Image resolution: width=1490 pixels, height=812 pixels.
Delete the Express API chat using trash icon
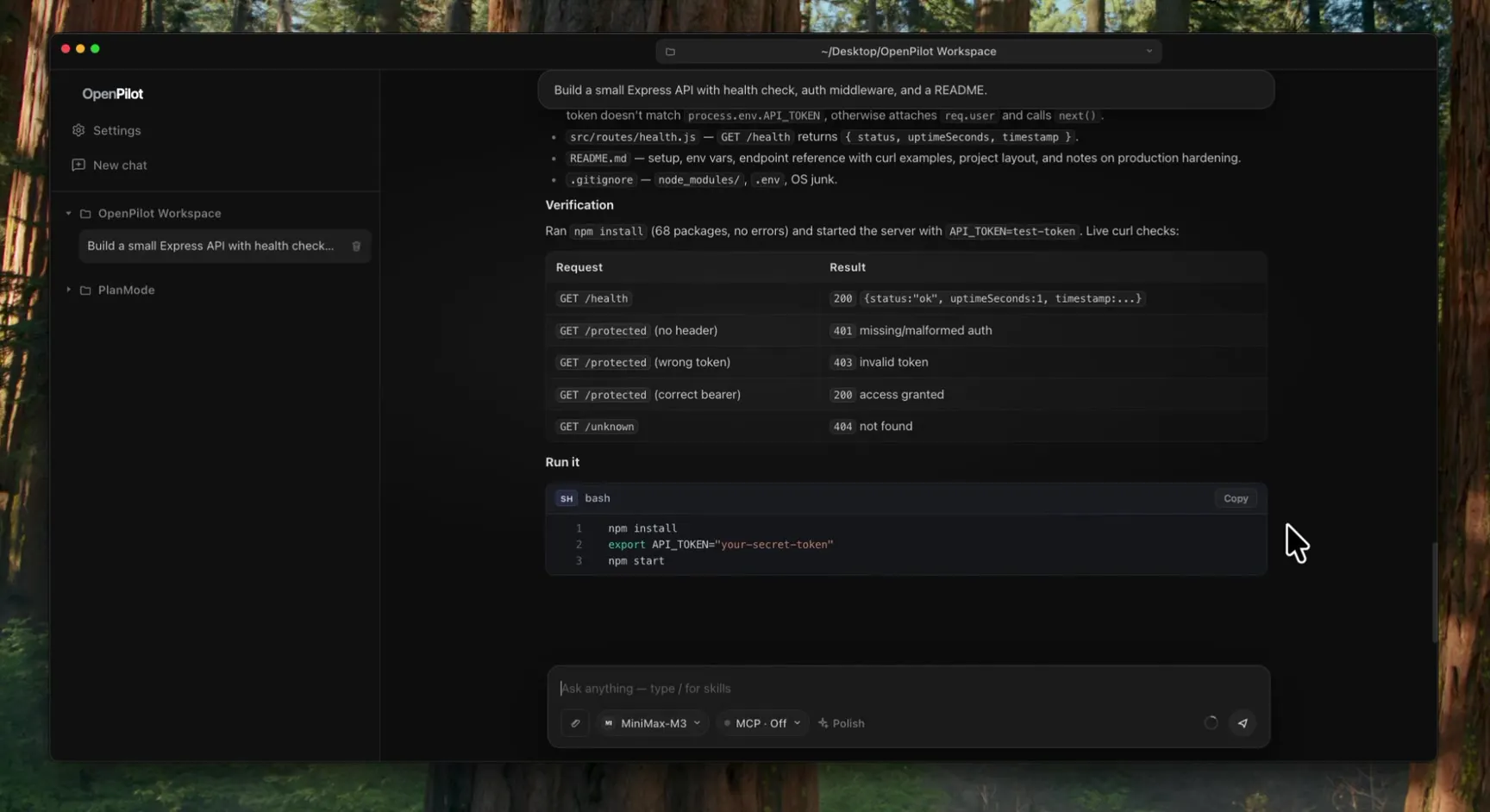356,247
